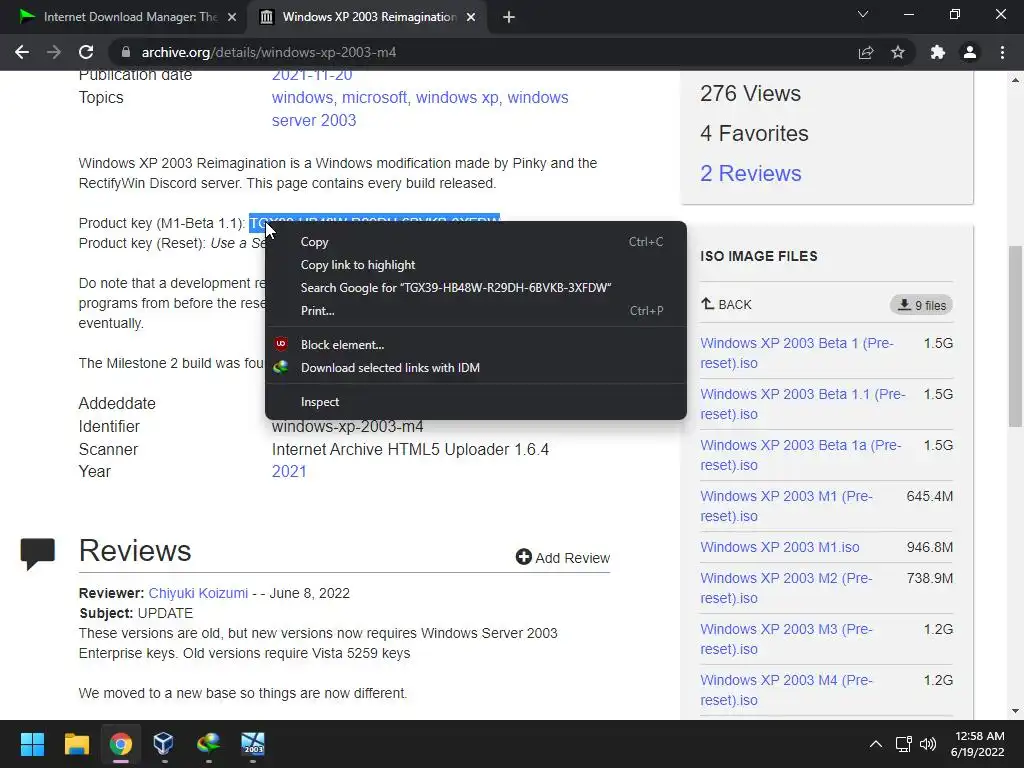Screen dimensions: 1024x768
Task: Choose Copy from the context menu
Action: 475,242
